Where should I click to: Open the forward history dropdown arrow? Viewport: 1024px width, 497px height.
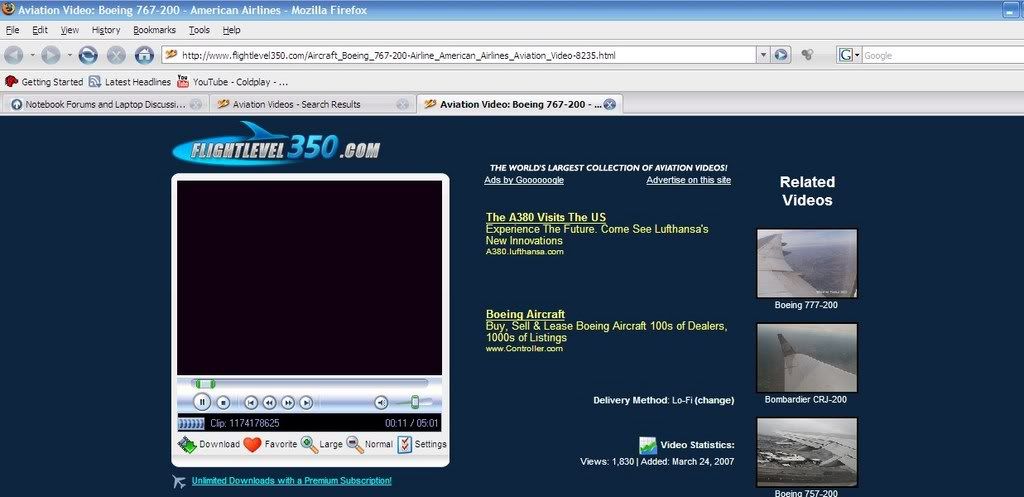[69, 56]
